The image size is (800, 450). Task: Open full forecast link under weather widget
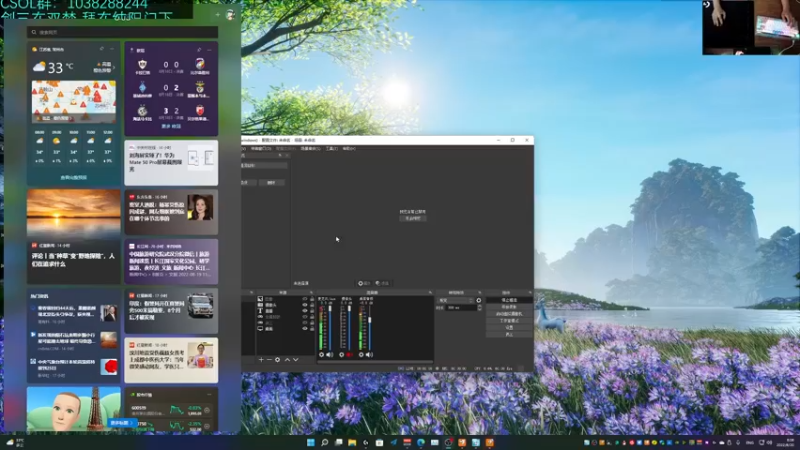[73, 178]
